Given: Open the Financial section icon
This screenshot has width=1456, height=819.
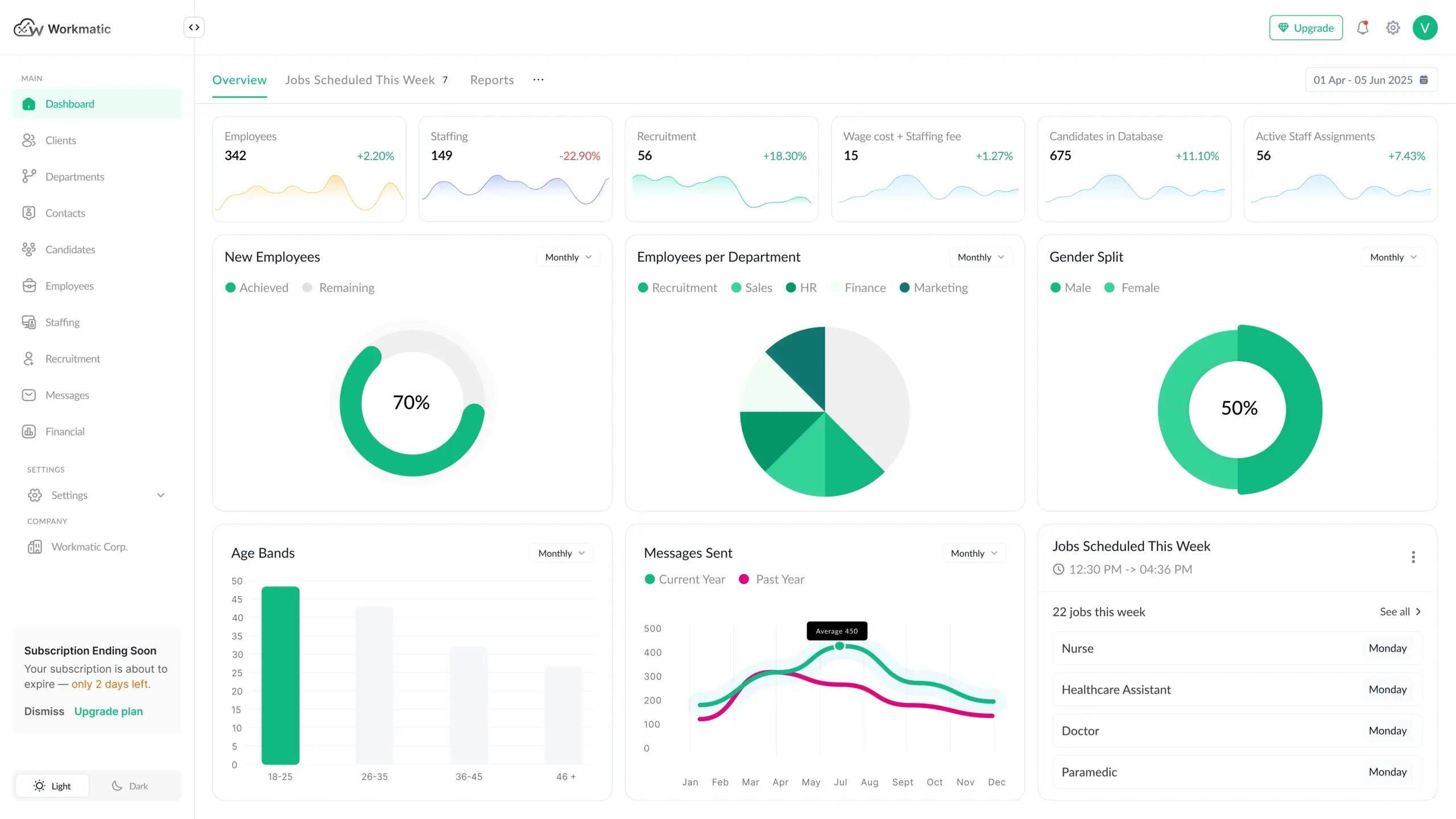Looking at the screenshot, I should pyautogui.click(x=28, y=432).
